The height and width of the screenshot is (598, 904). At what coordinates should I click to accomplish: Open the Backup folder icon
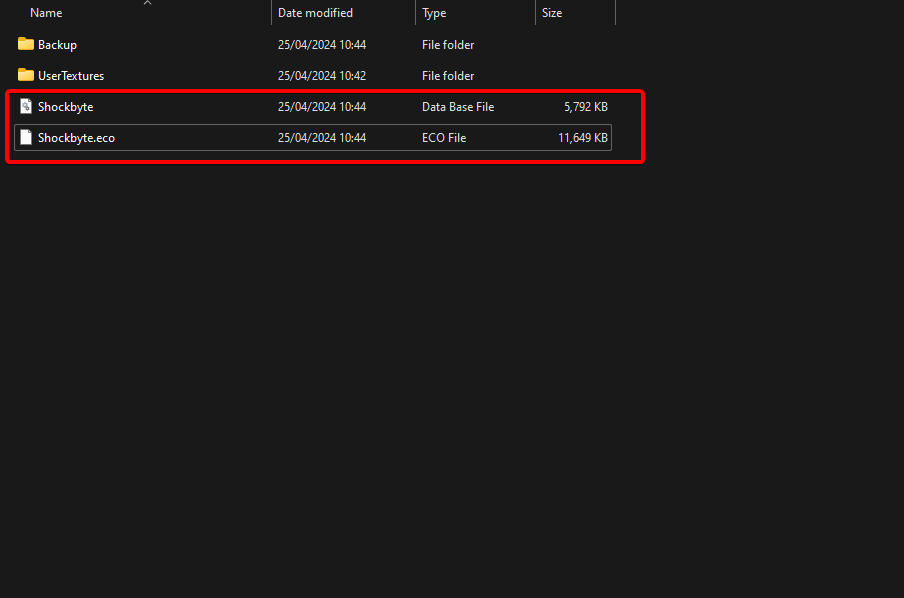click(25, 44)
